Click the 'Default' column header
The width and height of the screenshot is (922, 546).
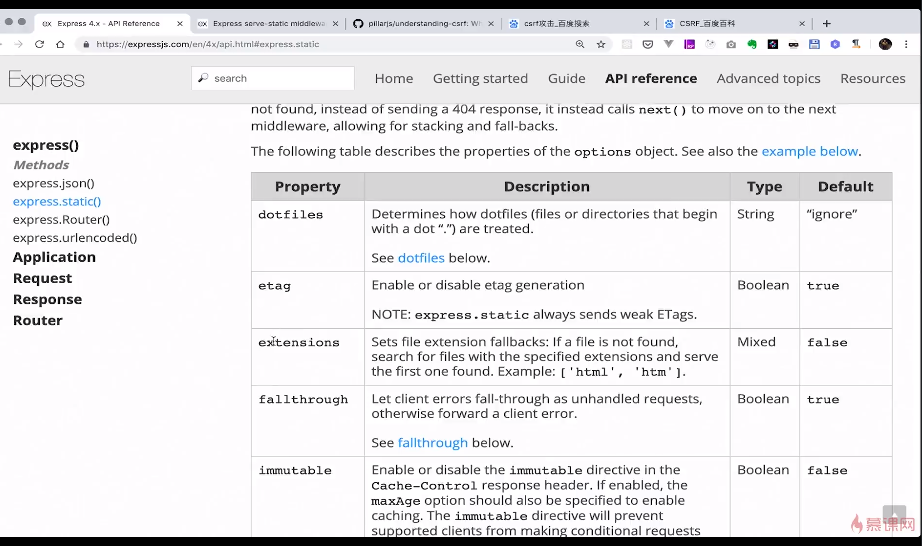[846, 187]
